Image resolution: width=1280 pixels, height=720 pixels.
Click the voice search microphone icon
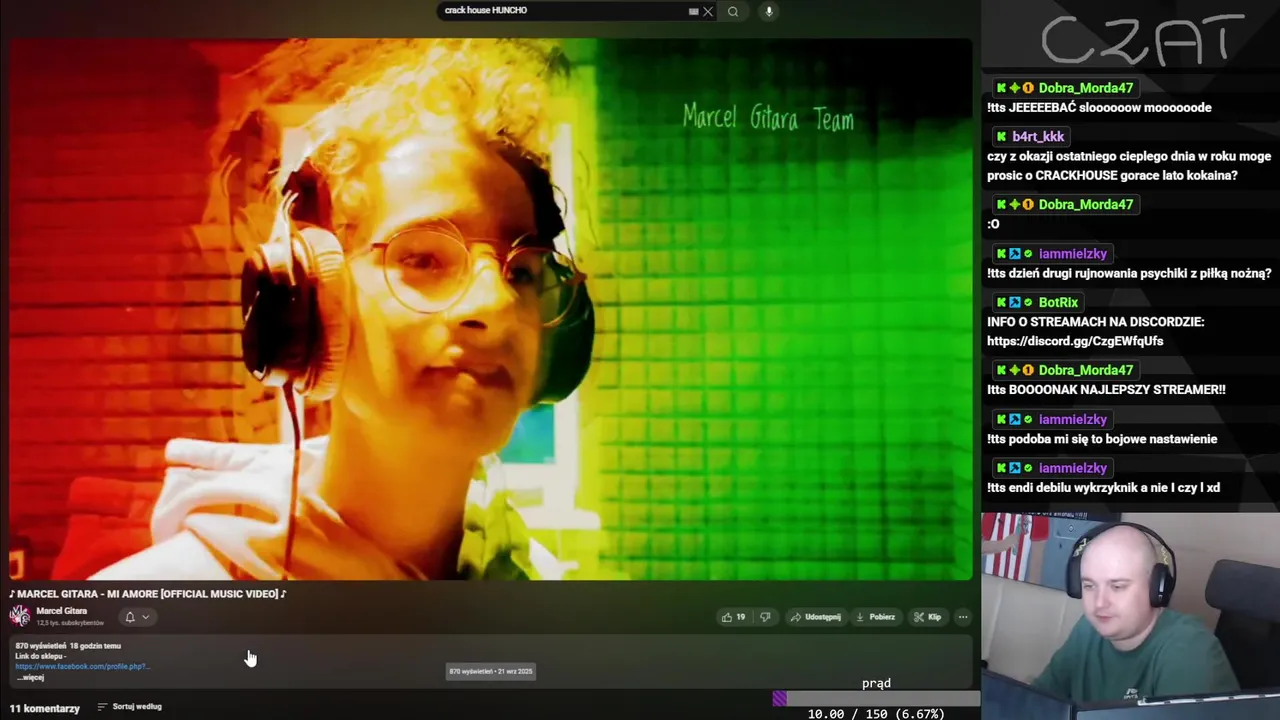click(x=768, y=11)
